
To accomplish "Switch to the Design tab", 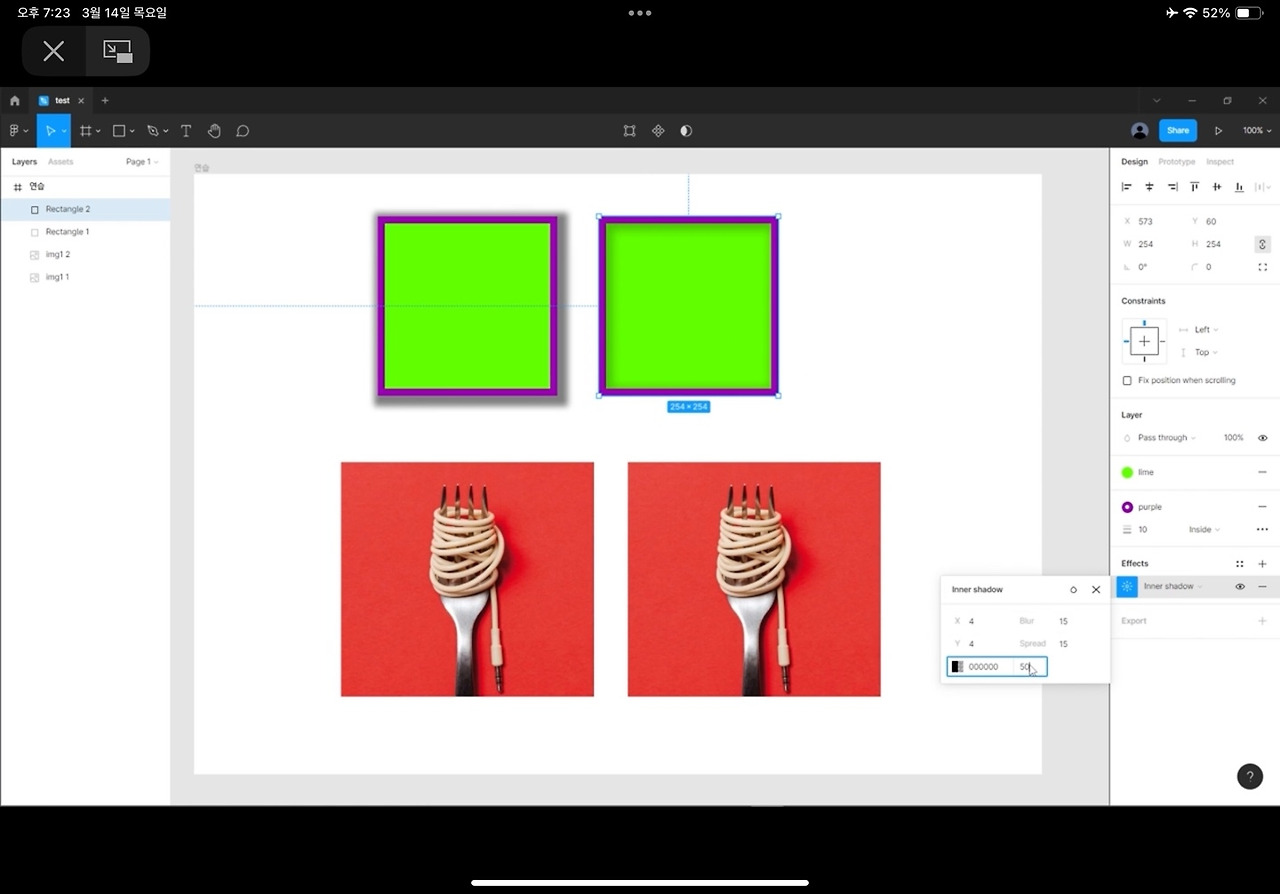I will (1134, 162).
